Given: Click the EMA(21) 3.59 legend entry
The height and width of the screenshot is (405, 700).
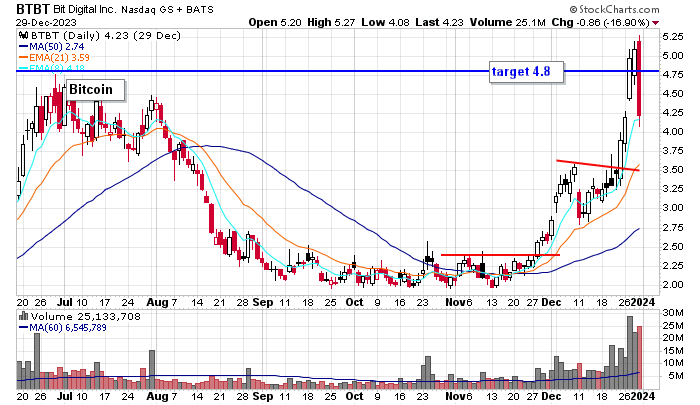Looking at the screenshot, I should click(54, 57).
